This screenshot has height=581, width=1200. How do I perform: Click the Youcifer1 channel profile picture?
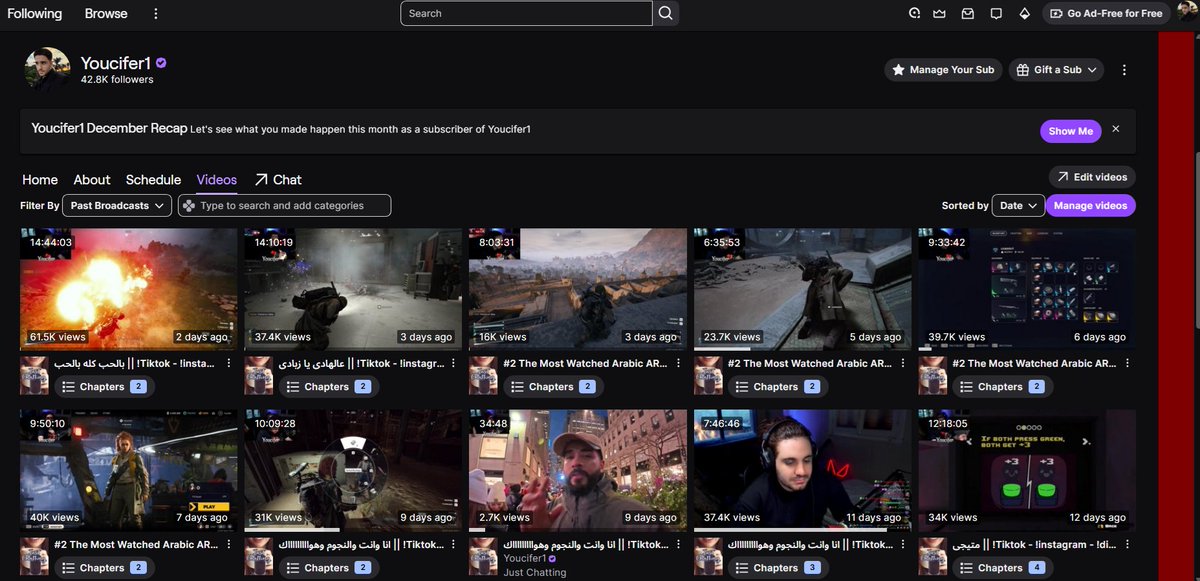point(47,70)
